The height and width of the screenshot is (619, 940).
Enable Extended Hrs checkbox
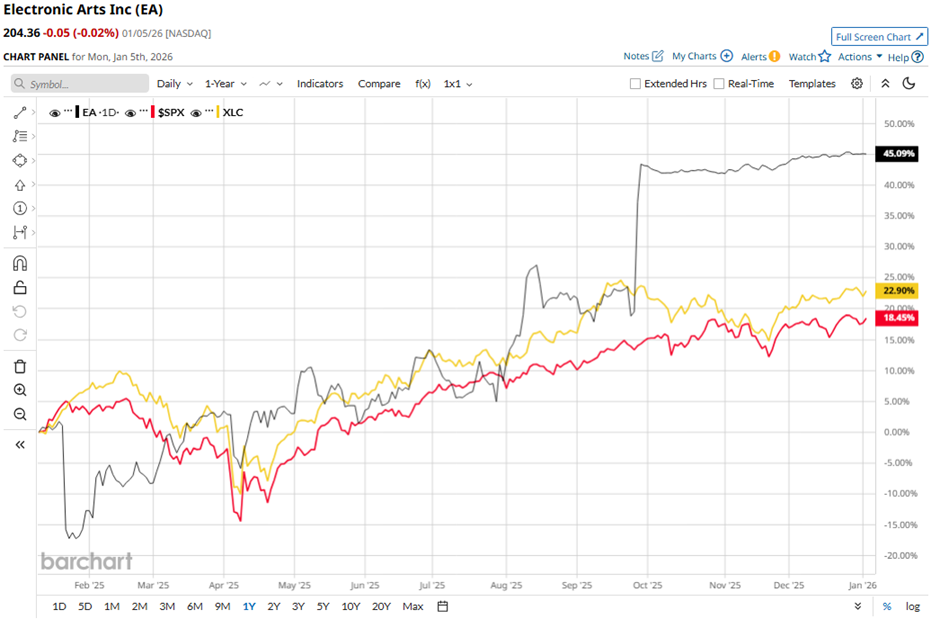(635, 84)
